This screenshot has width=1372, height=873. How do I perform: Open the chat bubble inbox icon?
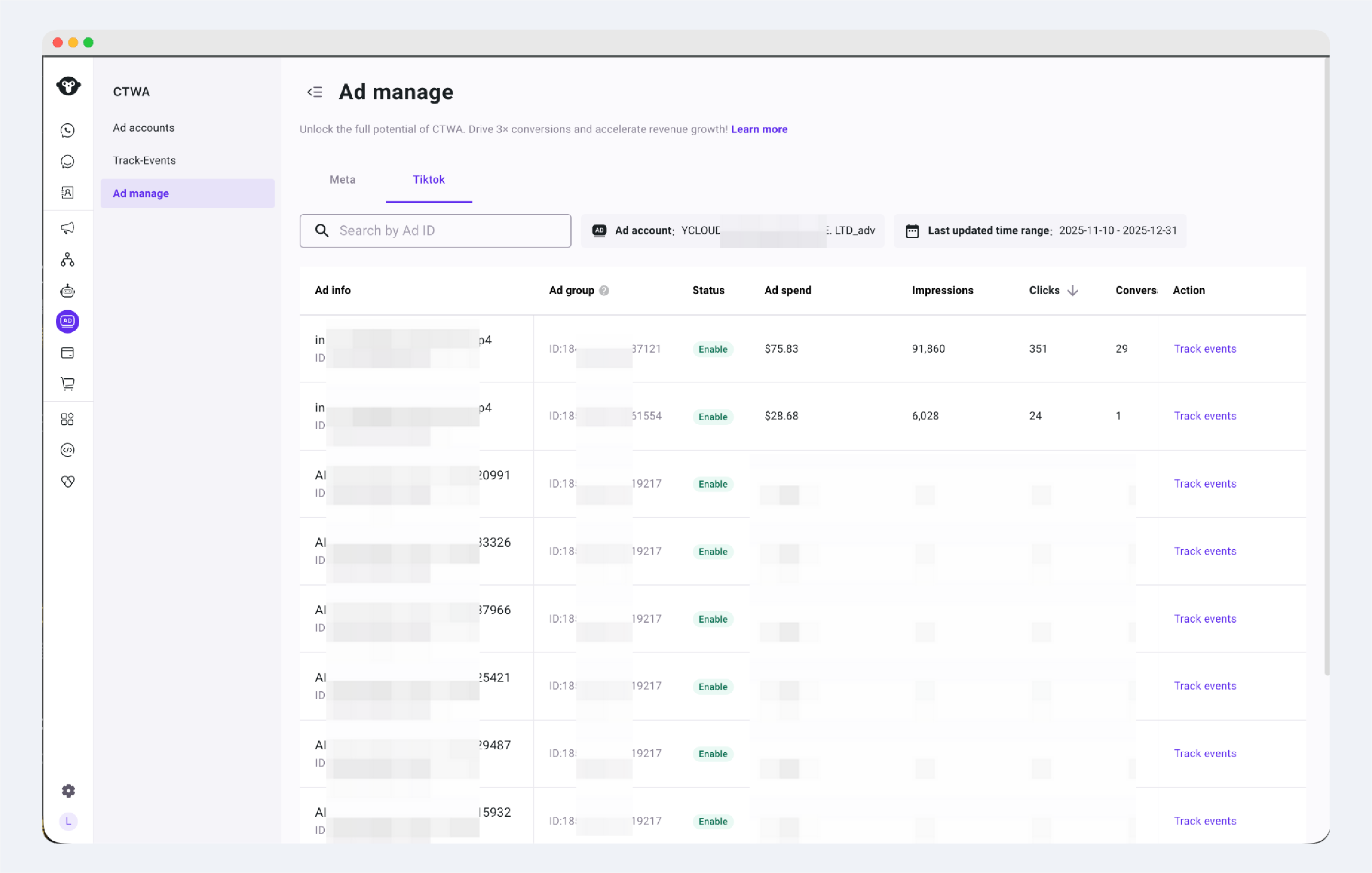point(67,162)
